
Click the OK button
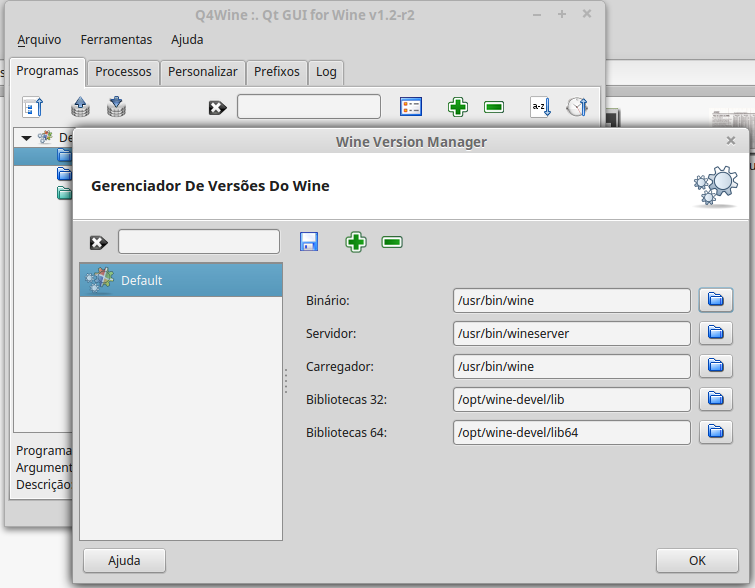click(x=697, y=561)
